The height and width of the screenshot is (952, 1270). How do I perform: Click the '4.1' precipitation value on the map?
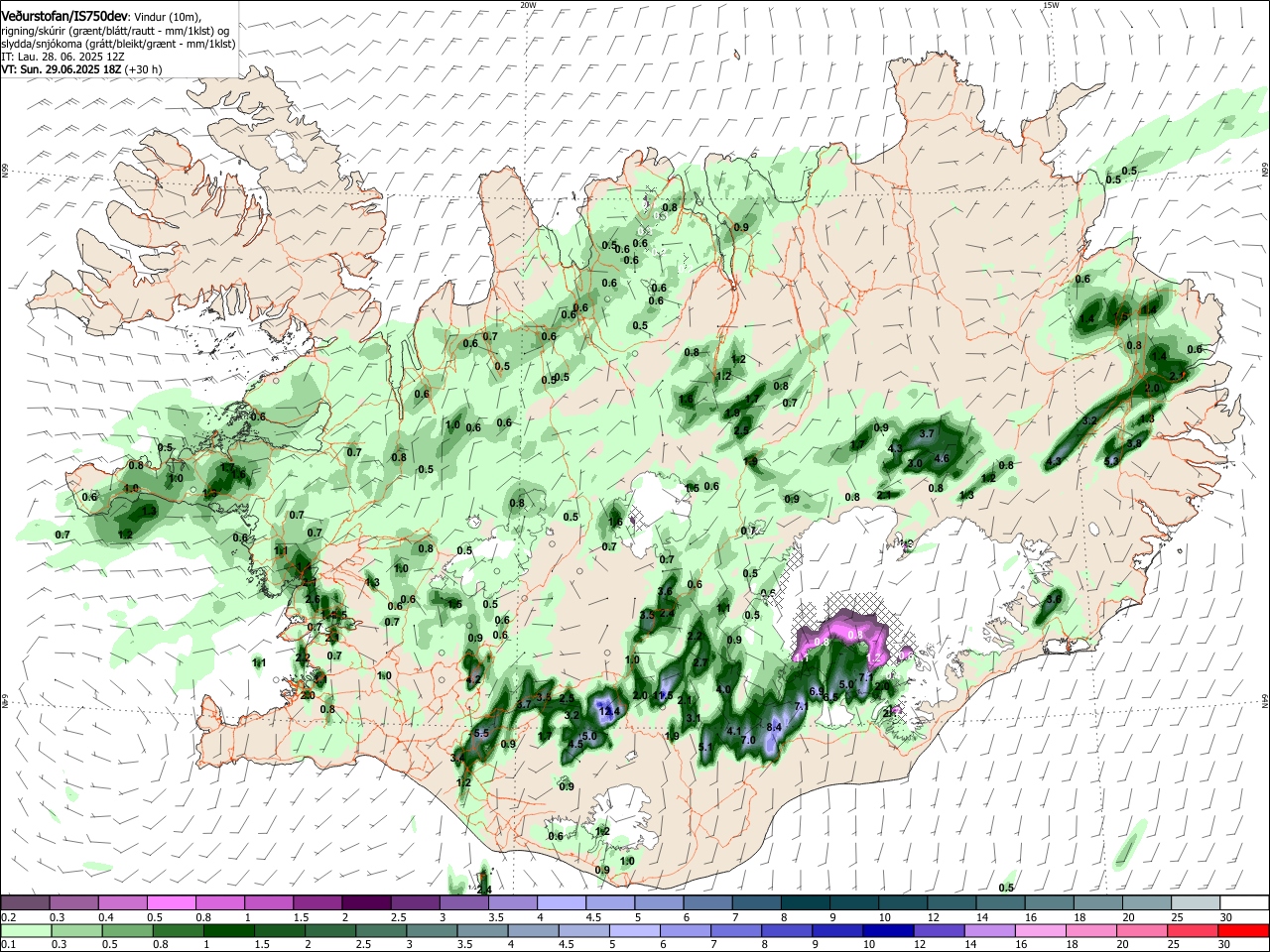tap(734, 731)
